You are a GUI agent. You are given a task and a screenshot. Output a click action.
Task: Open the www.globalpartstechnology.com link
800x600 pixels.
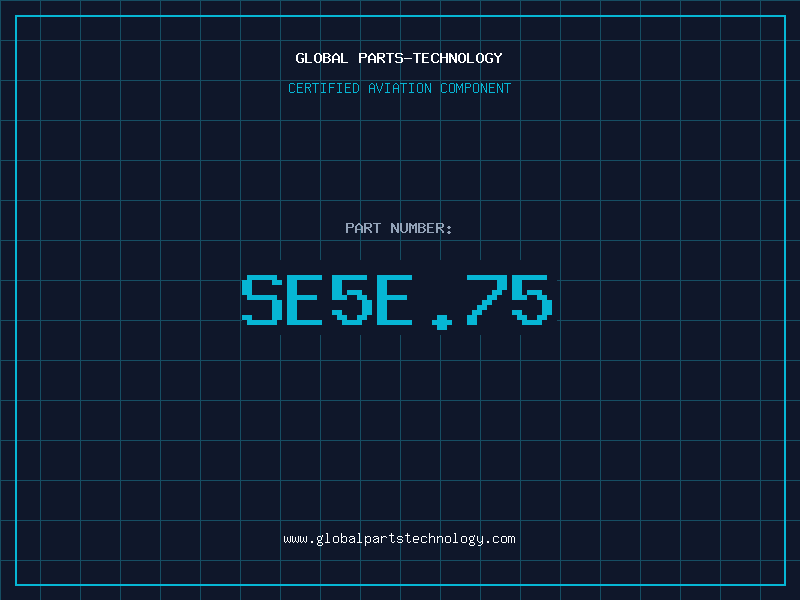click(x=399, y=539)
